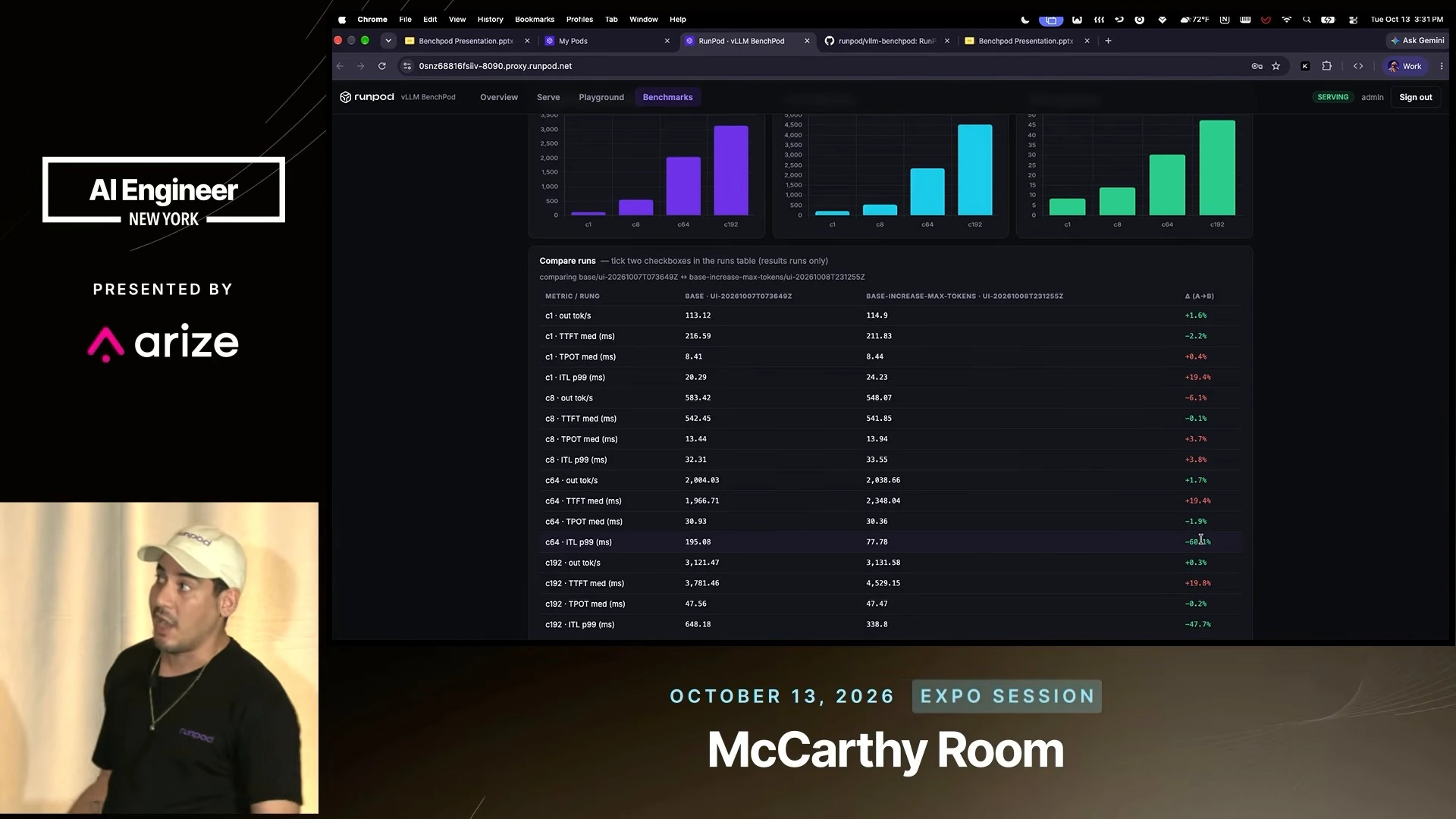Switch to the runpod/vllm-benchpod GitHub tab
1456x819 pixels.
tap(886, 41)
